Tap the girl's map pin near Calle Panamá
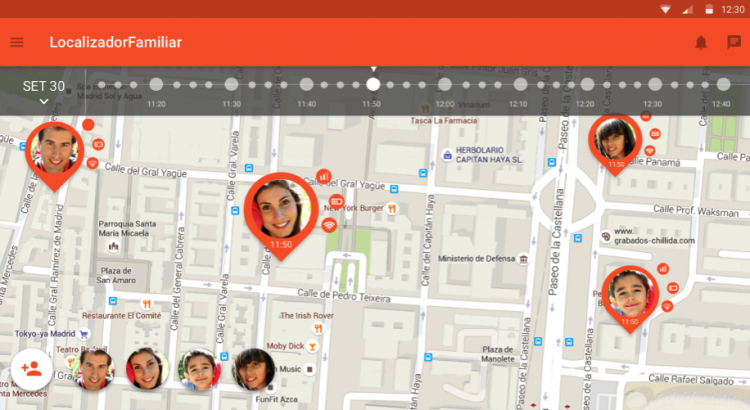The image size is (750, 410). pyautogui.click(x=615, y=144)
